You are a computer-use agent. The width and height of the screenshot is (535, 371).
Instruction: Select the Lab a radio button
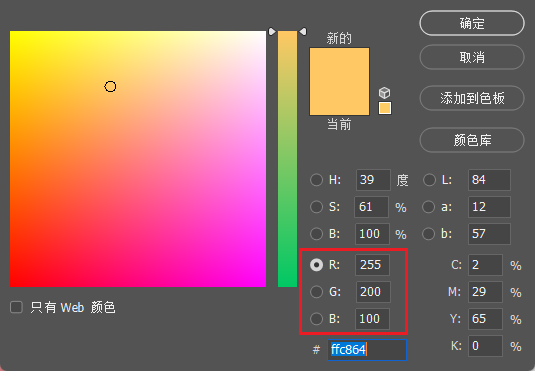429,206
